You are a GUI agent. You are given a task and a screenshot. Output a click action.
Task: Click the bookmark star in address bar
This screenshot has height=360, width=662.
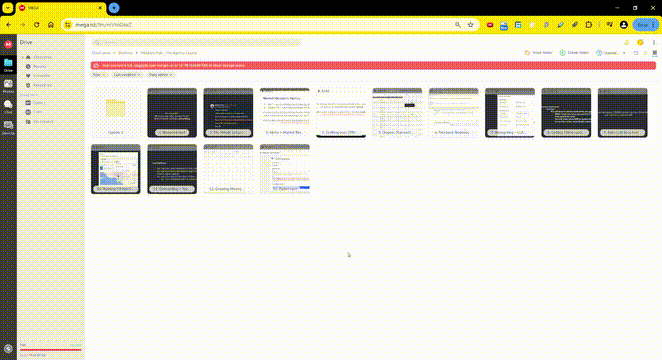click(470, 25)
